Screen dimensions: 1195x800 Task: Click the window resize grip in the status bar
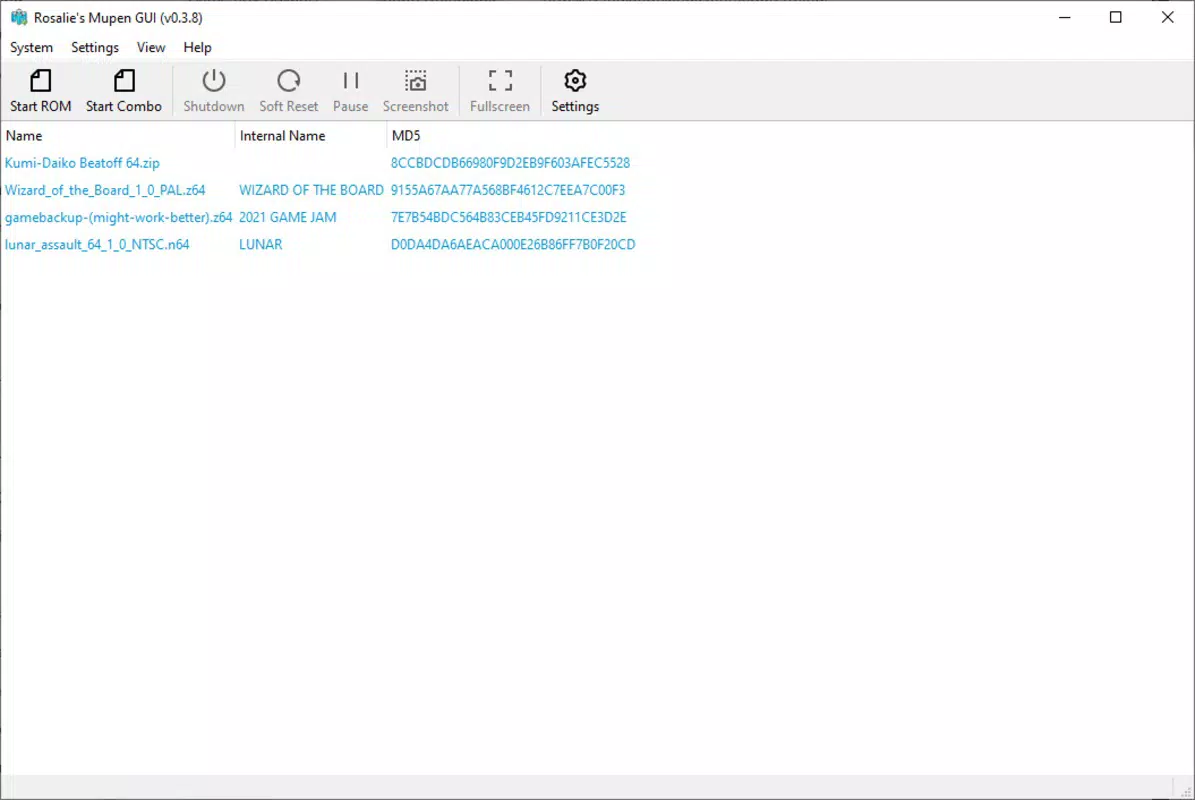coord(1186,792)
